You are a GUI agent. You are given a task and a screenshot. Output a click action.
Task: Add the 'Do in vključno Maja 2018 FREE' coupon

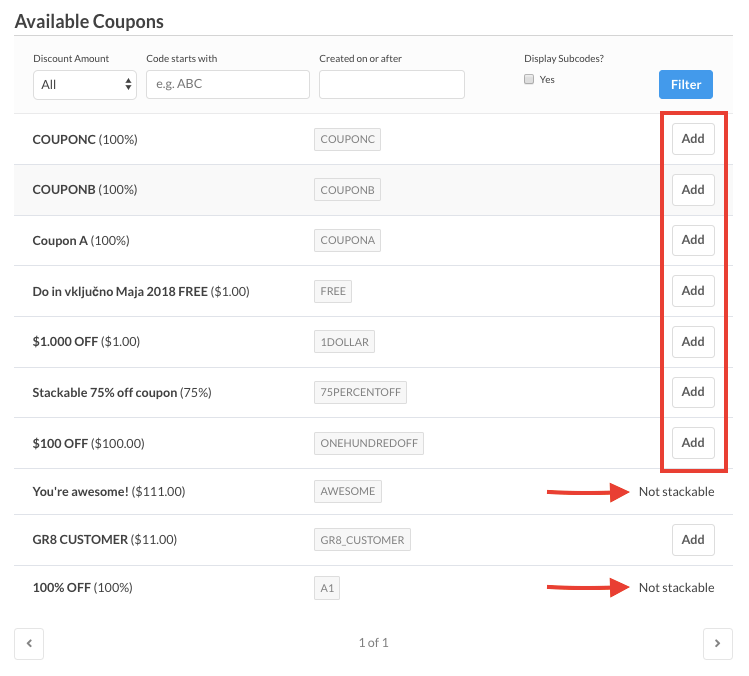point(693,291)
